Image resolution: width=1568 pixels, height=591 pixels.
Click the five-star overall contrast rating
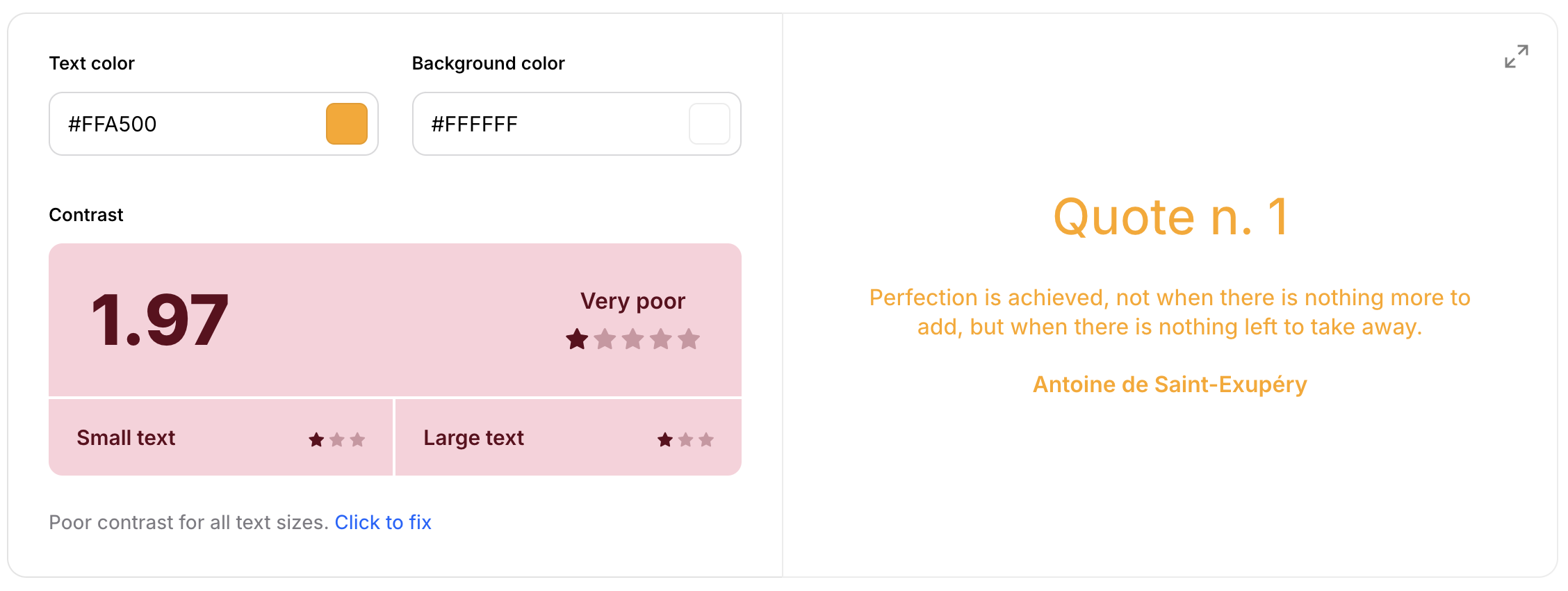(x=632, y=339)
